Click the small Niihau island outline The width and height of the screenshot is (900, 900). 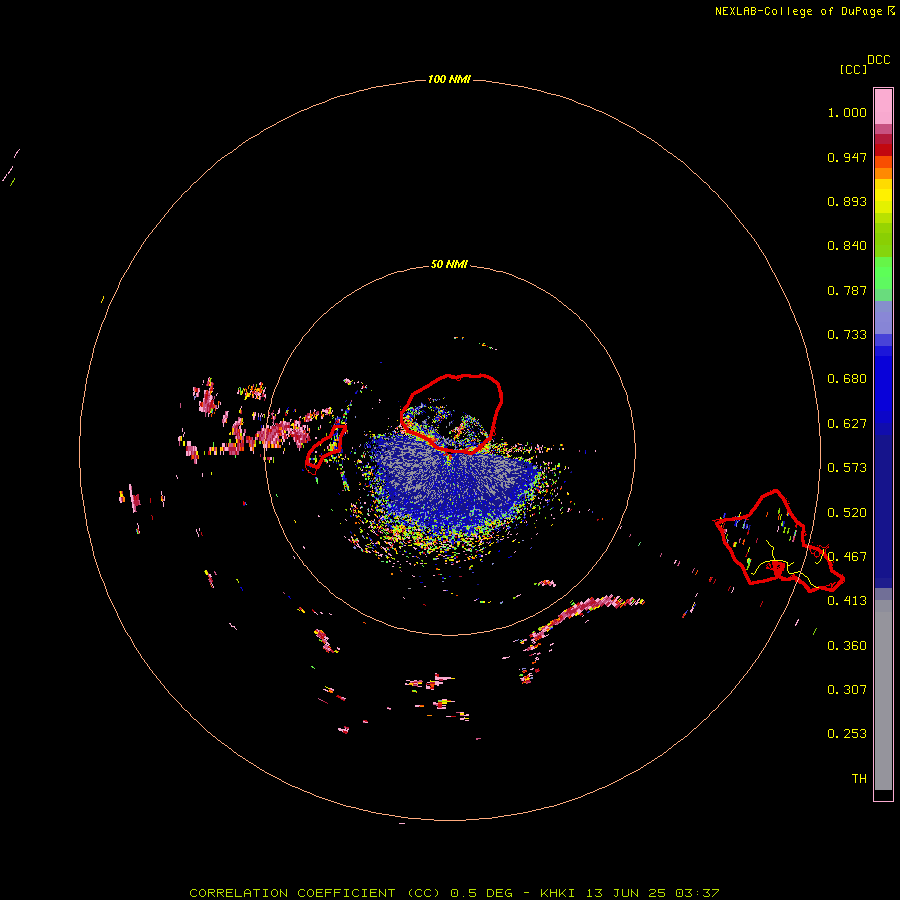point(325,449)
